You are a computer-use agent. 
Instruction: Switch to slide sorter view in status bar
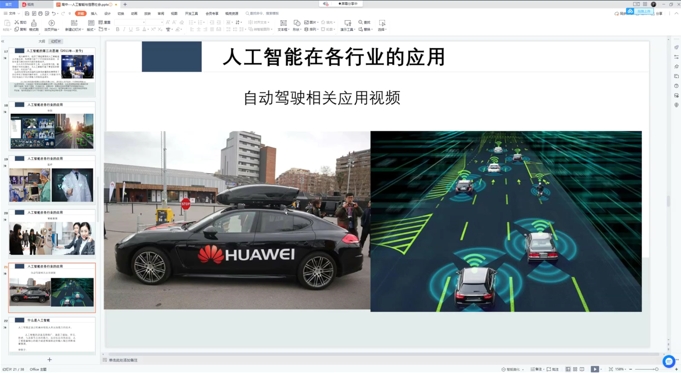575,369
